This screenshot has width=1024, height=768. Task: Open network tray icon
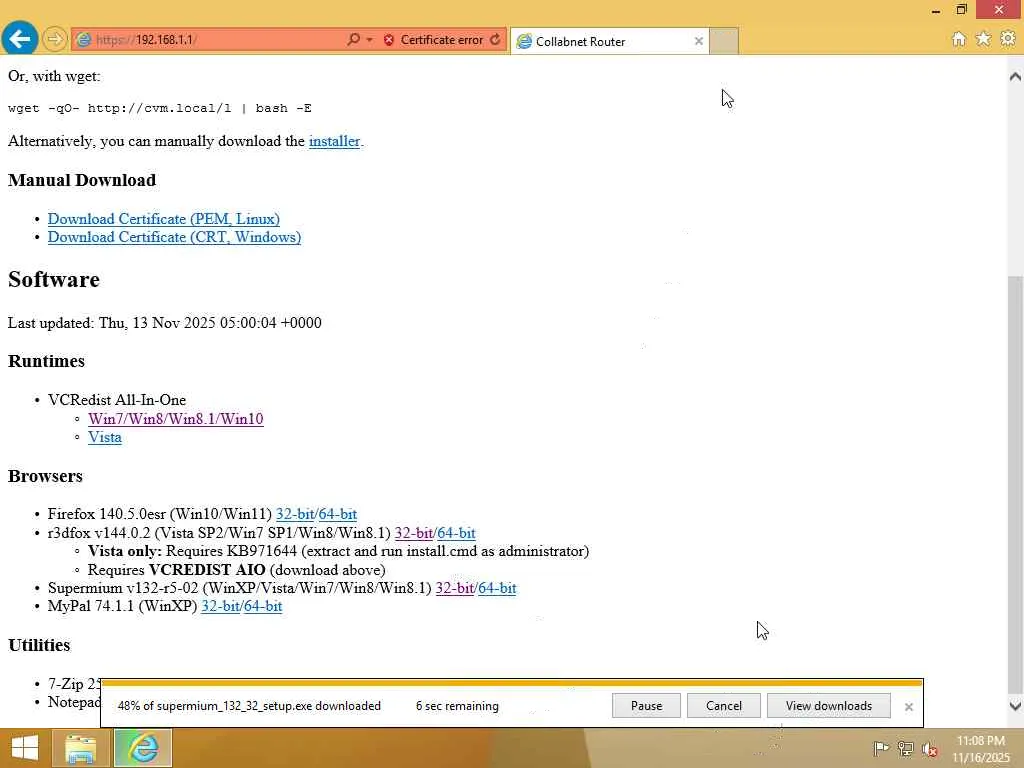(x=906, y=748)
